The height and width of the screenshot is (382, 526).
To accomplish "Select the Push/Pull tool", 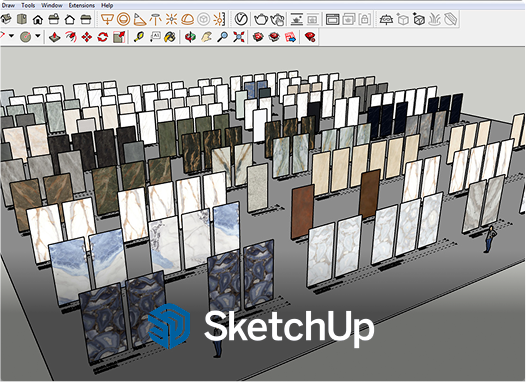I will (55, 37).
